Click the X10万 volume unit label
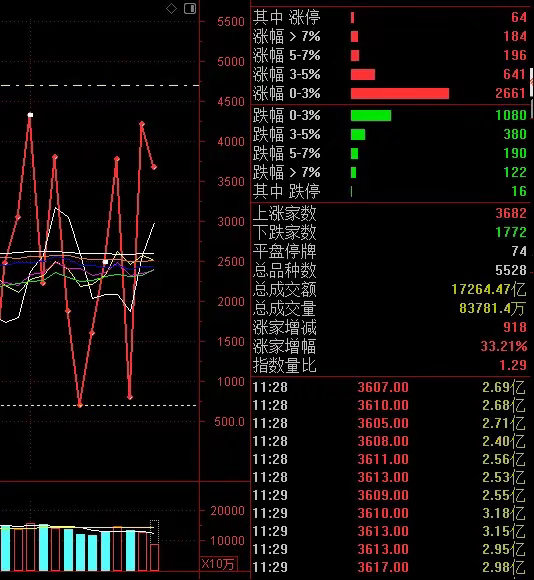The width and height of the screenshot is (534, 580). click(218, 564)
